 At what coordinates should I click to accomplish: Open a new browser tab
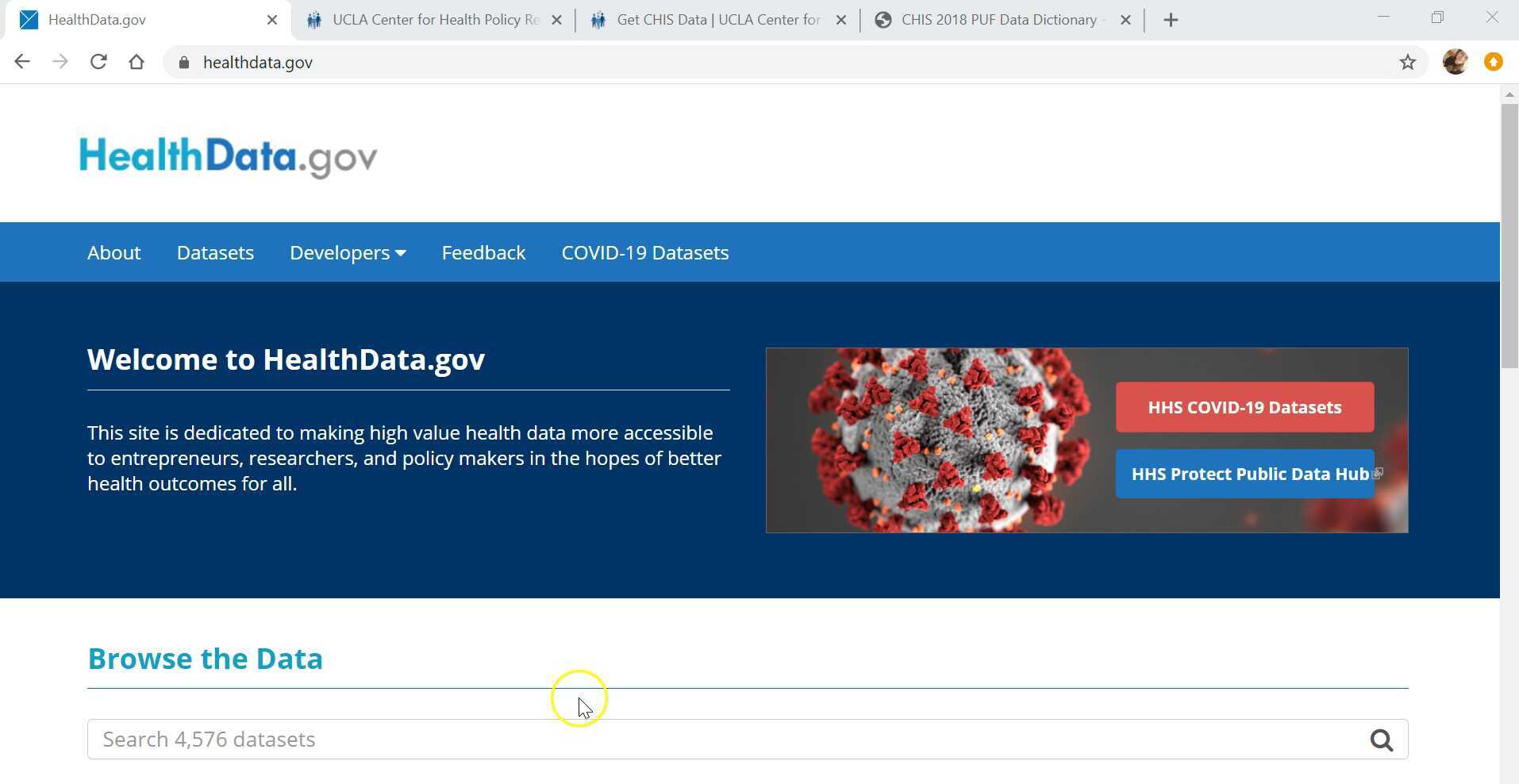pyautogui.click(x=1171, y=19)
